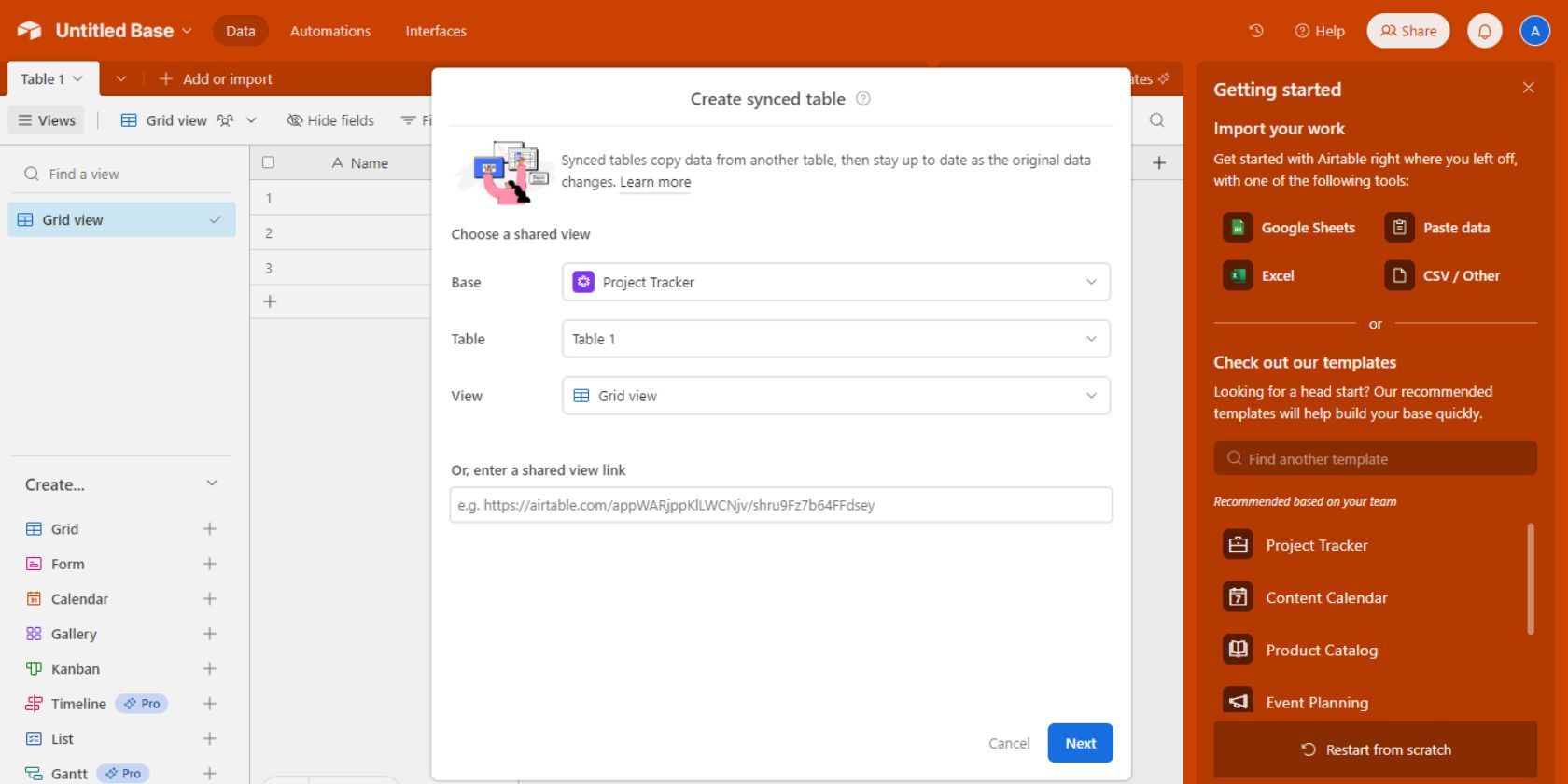The height and width of the screenshot is (784, 1568).
Task: Close the Getting started panel
Action: tap(1528, 88)
